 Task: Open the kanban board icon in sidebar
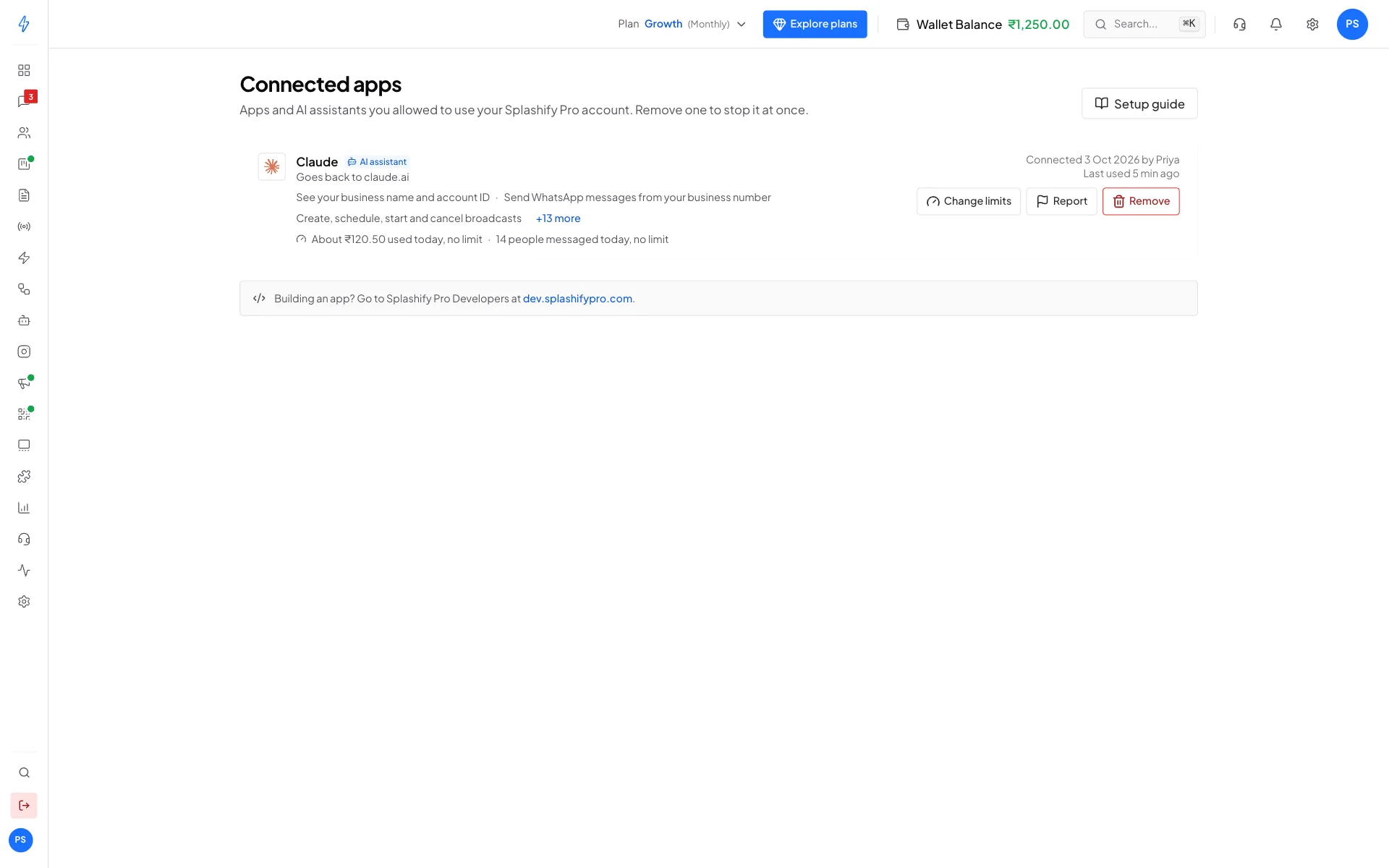pos(24,164)
